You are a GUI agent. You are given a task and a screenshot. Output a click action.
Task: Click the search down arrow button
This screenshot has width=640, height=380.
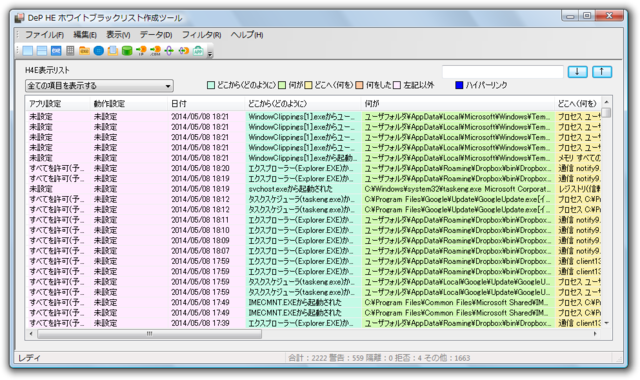(x=578, y=72)
